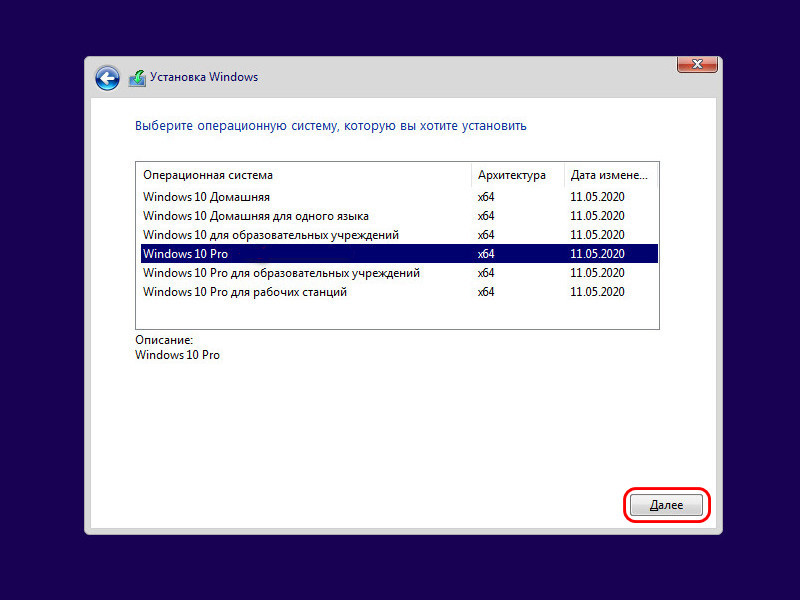
Task: Click the Windows Setup icon in the title bar
Action: [137, 78]
